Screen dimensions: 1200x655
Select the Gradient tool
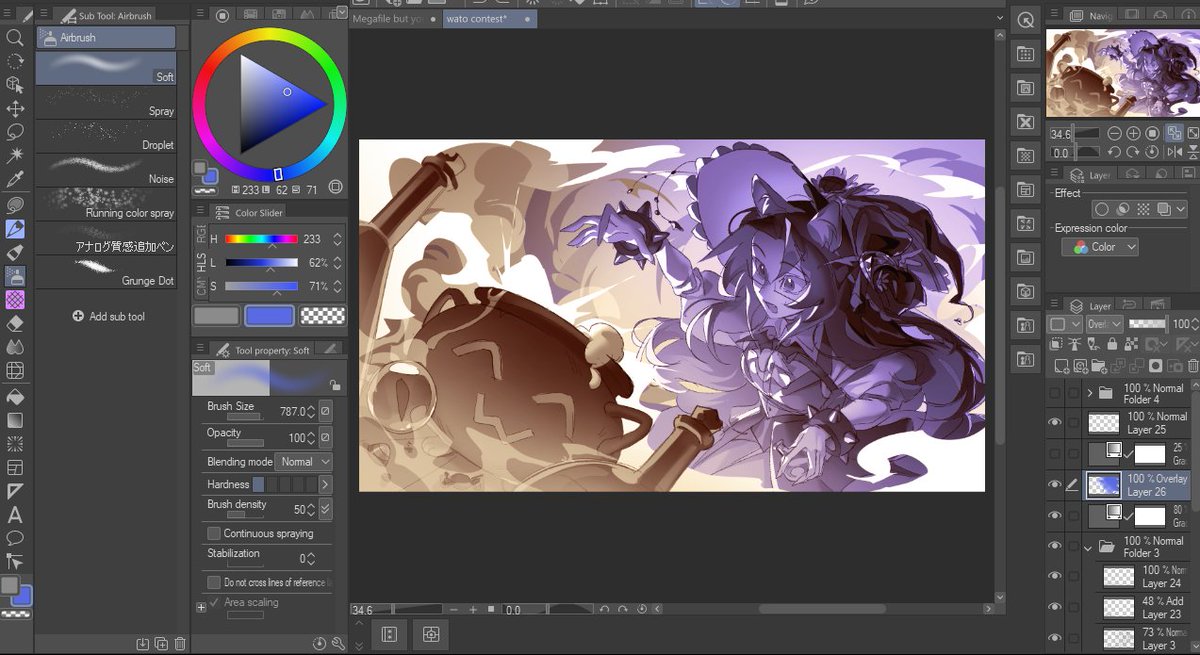(15, 420)
